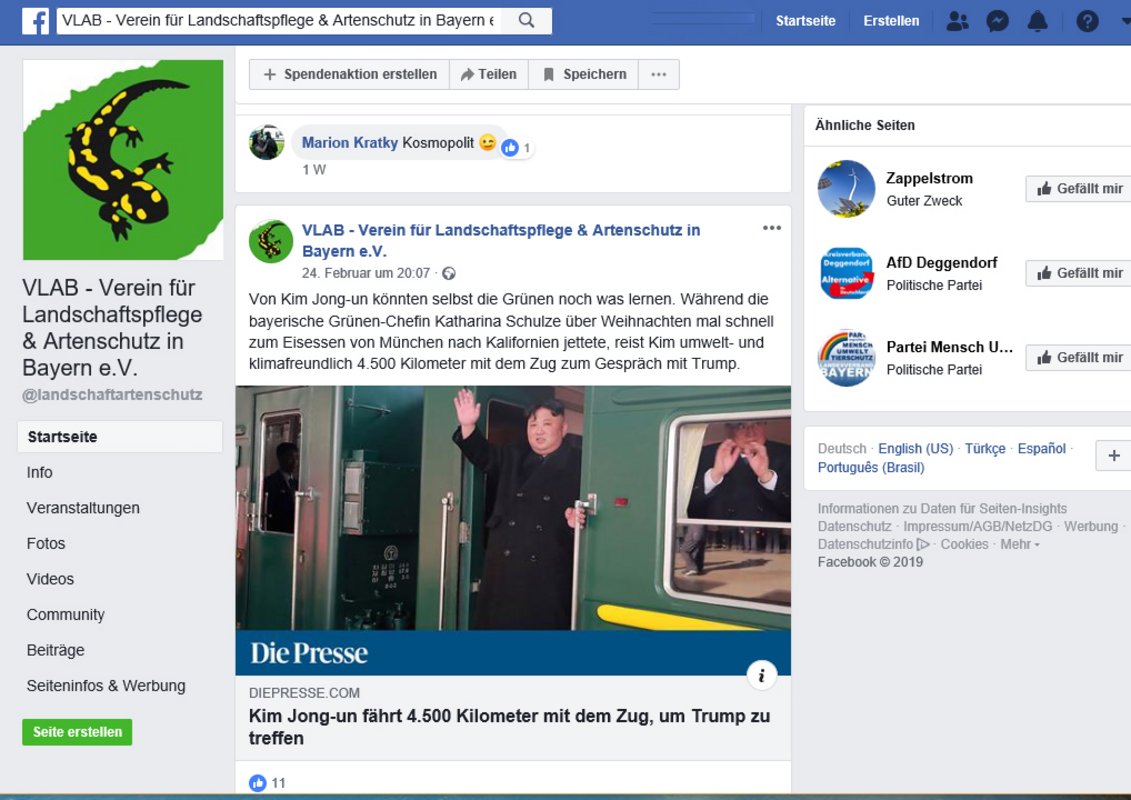Open the Veranstaltungen section
The width and height of the screenshot is (1131, 800).
pos(83,508)
